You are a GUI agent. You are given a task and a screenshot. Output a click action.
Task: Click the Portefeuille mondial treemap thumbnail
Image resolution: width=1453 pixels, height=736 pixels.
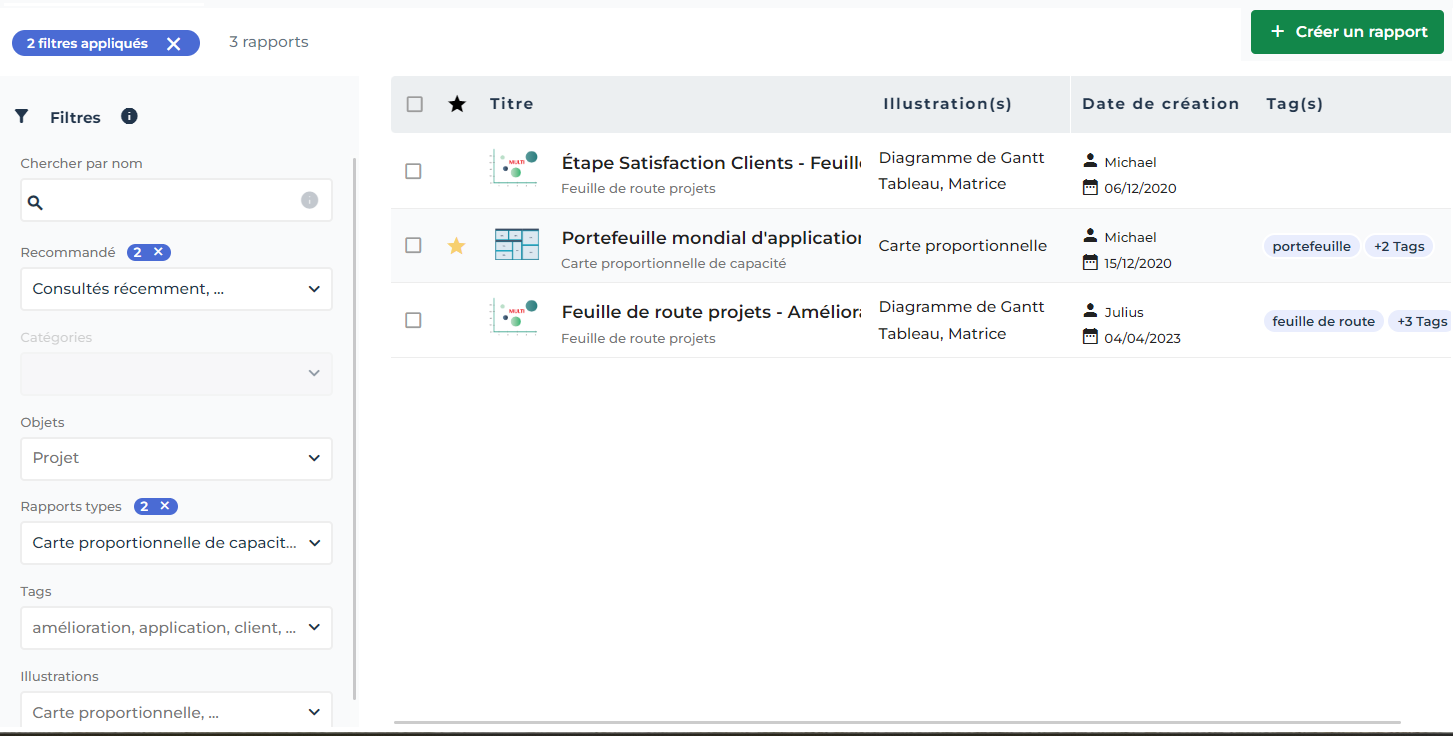[516, 245]
